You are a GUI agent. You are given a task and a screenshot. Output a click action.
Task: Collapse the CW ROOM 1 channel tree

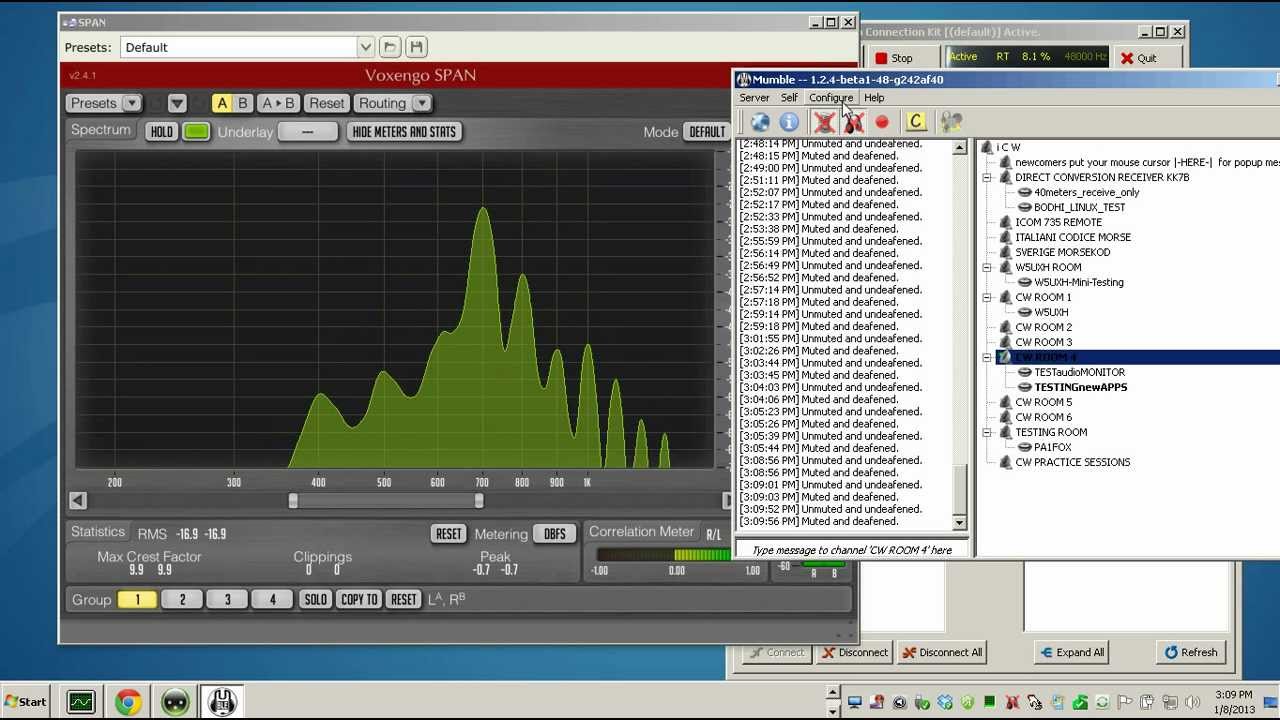[x=987, y=298]
